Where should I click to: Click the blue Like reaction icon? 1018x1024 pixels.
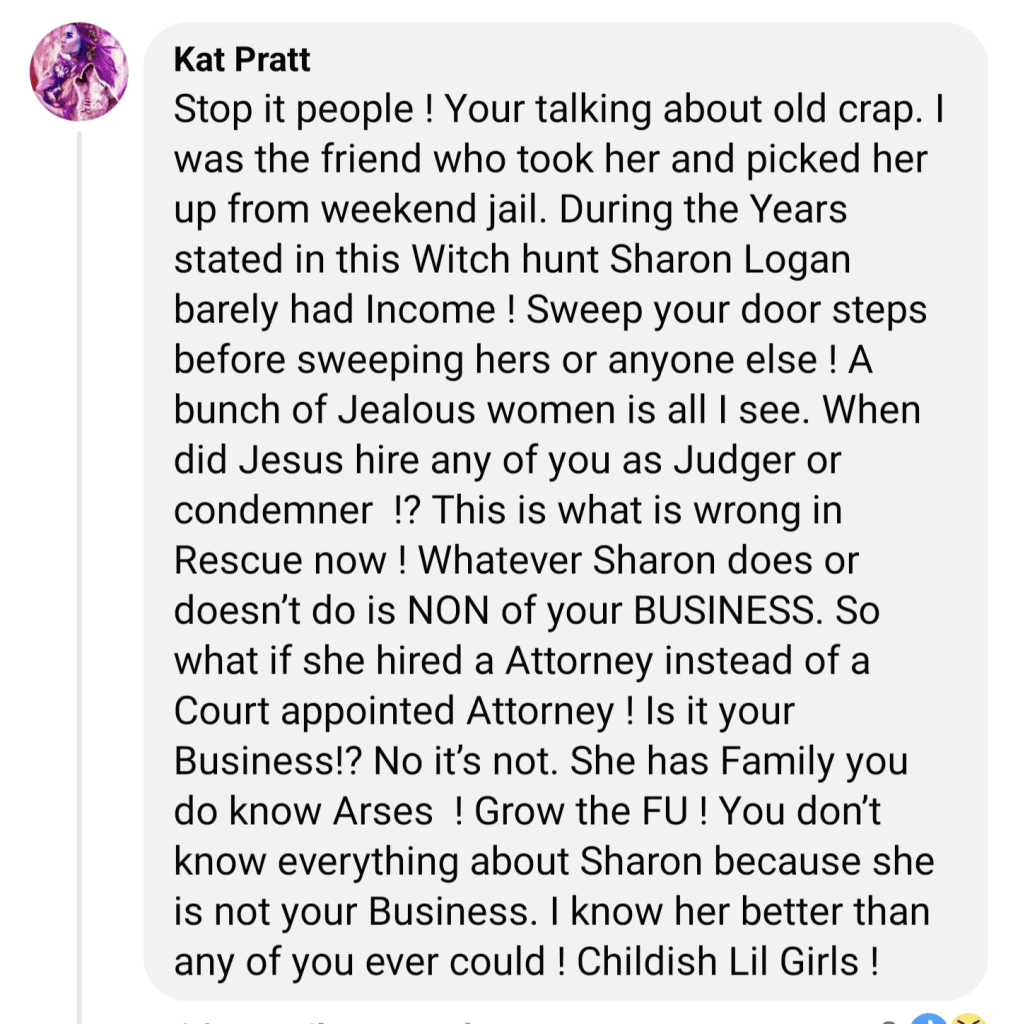click(930, 1015)
